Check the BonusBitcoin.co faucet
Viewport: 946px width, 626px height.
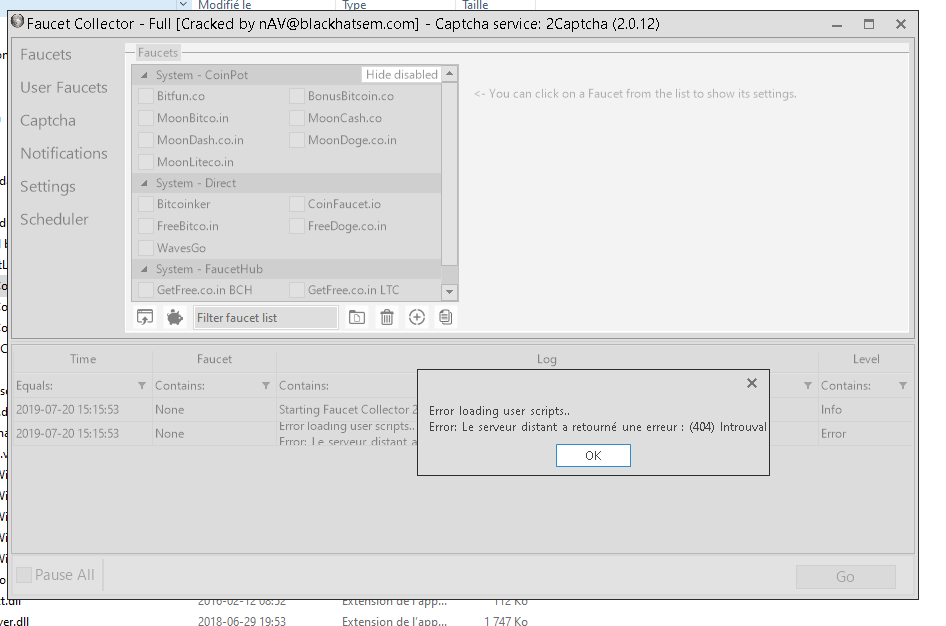[296, 96]
